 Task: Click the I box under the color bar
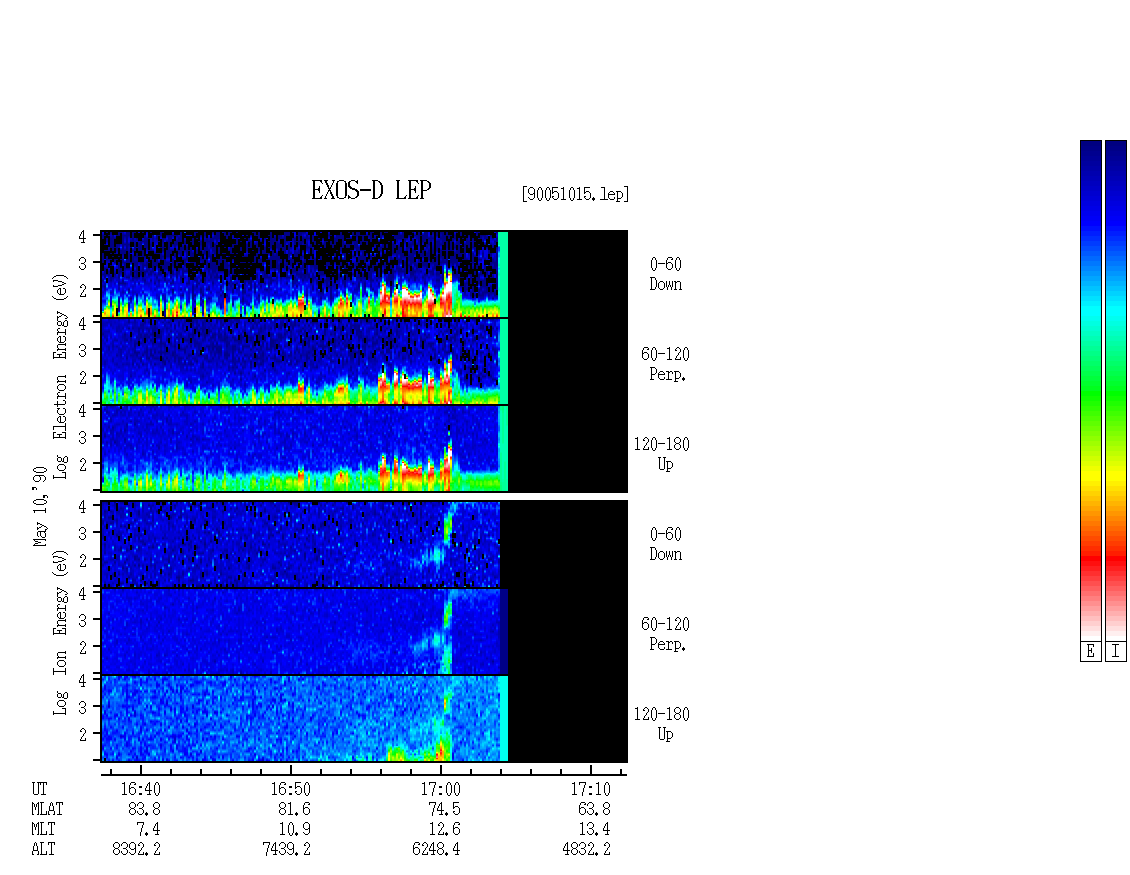(1116, 651)
